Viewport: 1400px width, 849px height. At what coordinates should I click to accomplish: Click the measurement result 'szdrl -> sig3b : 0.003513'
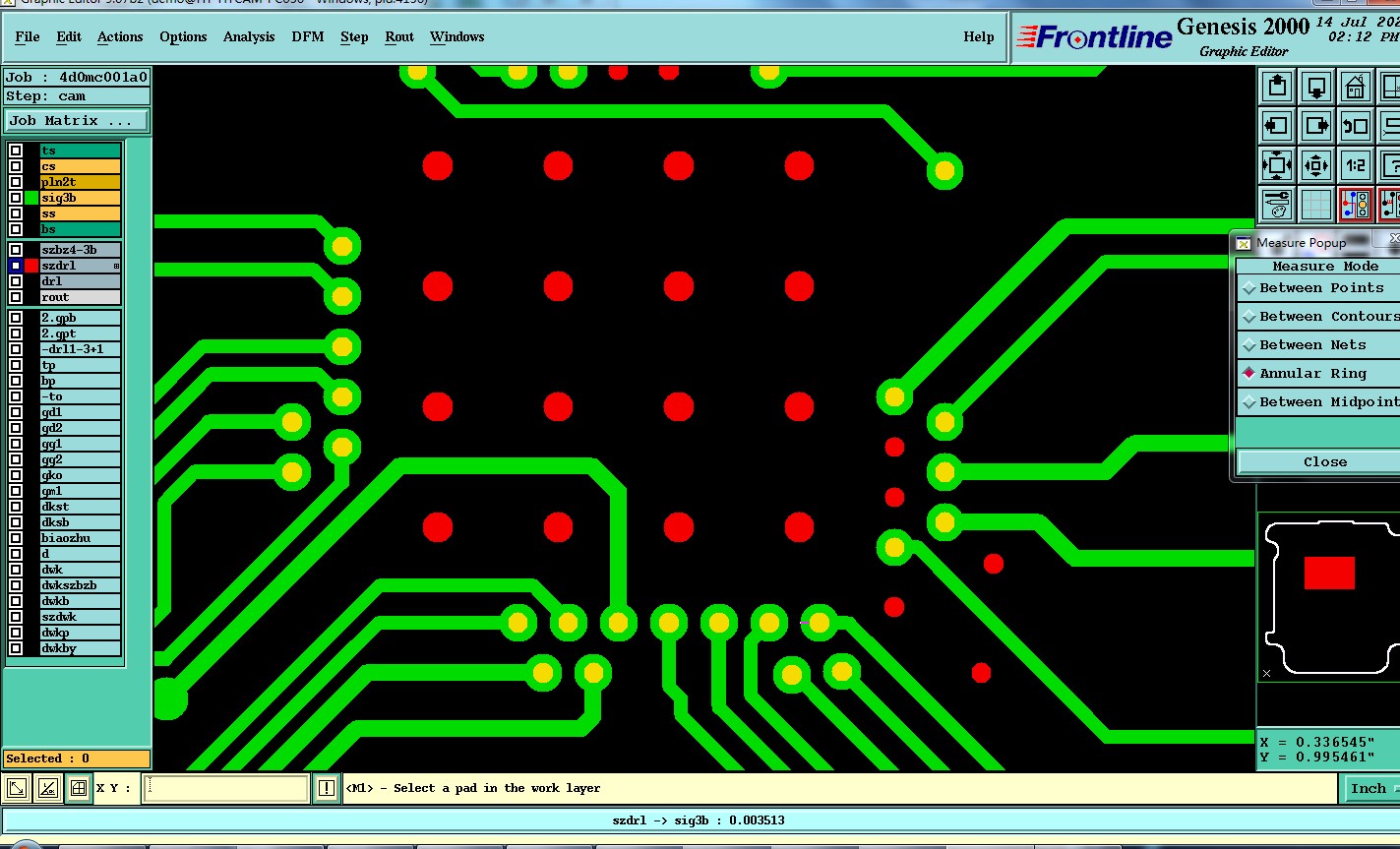point(699,819)
